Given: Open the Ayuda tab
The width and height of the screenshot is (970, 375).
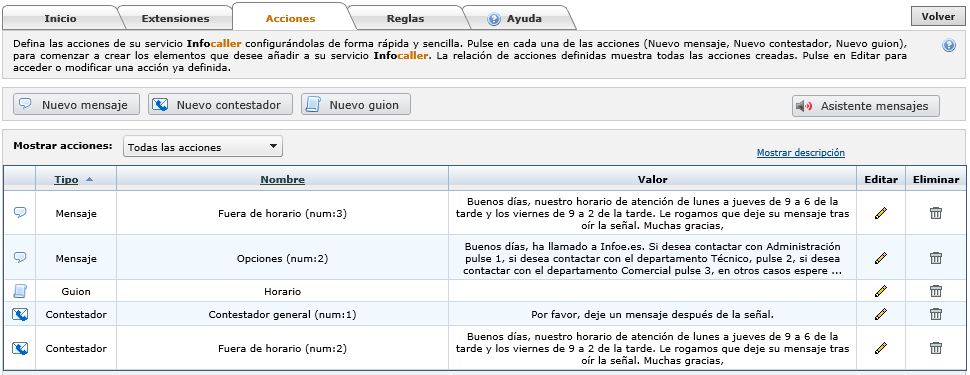Looking at the screenshot, I should tap(524, 19).
